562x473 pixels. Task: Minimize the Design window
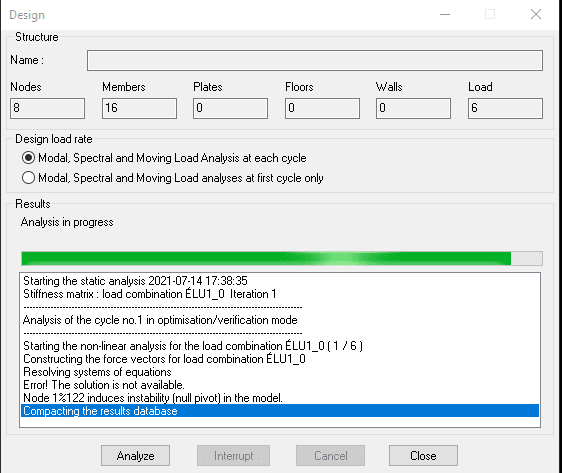point(445,14)
